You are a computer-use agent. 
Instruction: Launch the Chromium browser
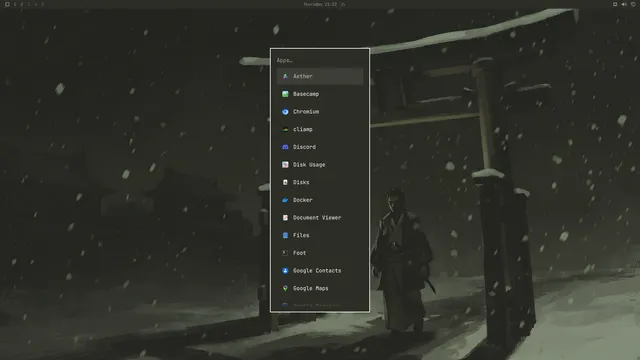point(320,111)
